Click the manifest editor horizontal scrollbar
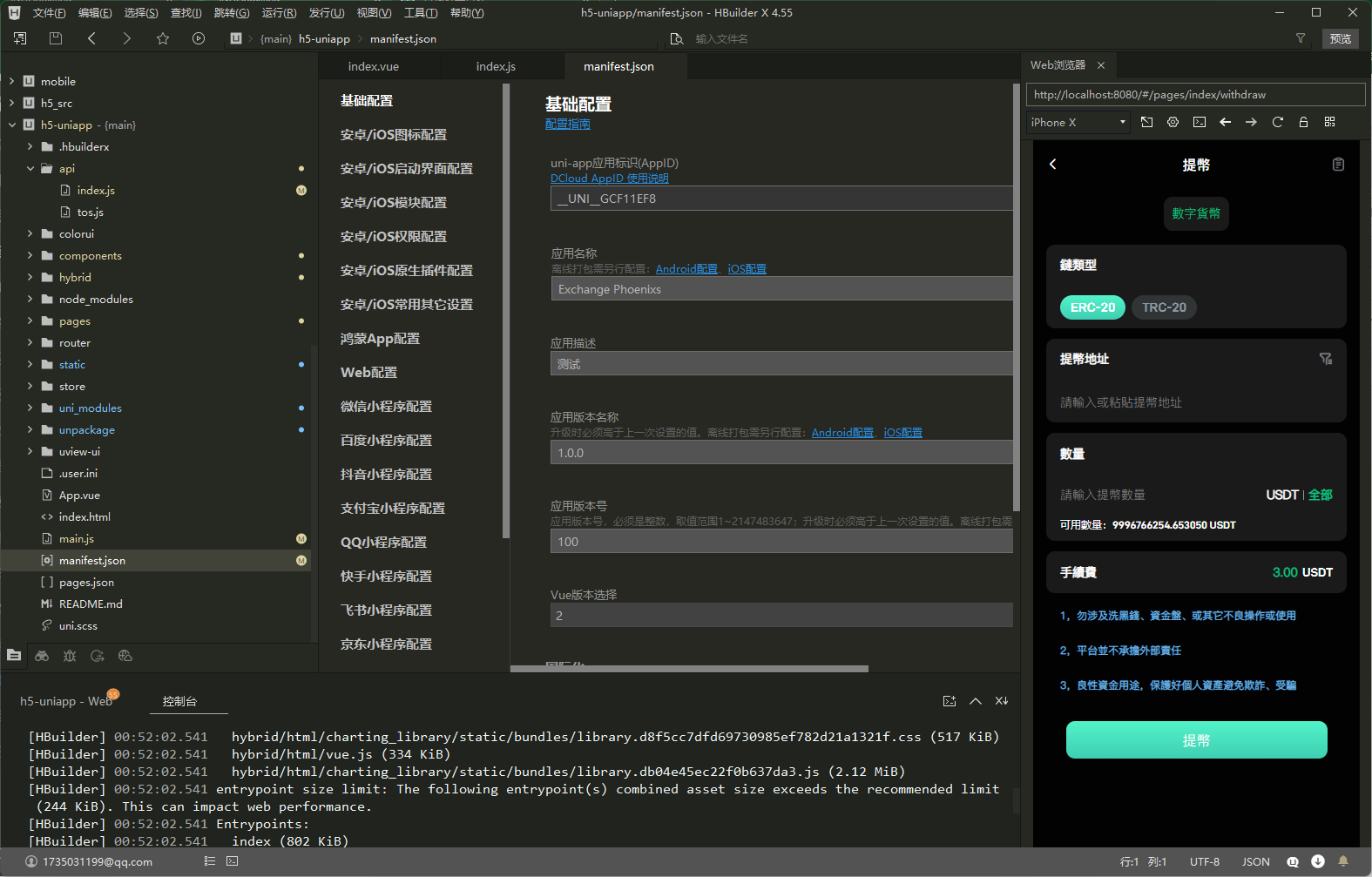1372x877 pixels. 689,669
